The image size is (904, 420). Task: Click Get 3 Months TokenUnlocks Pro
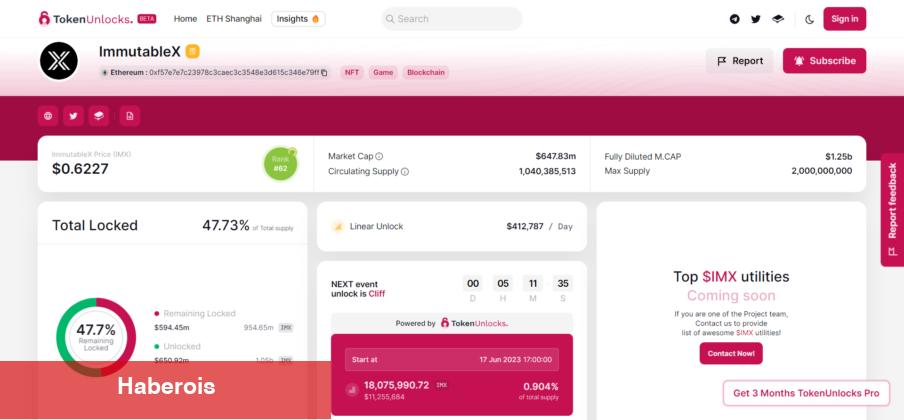pos(806,393)
